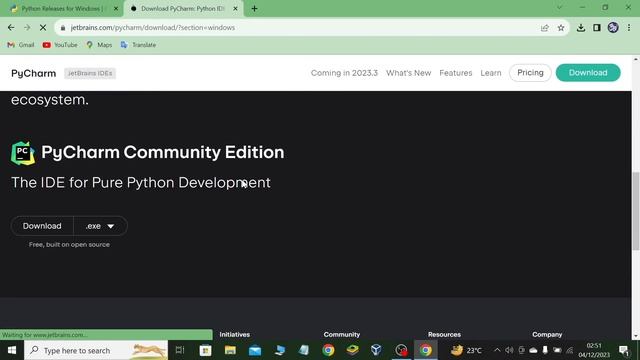
Task: Open the Chrome three-dot menu
Action: (629, 28)
